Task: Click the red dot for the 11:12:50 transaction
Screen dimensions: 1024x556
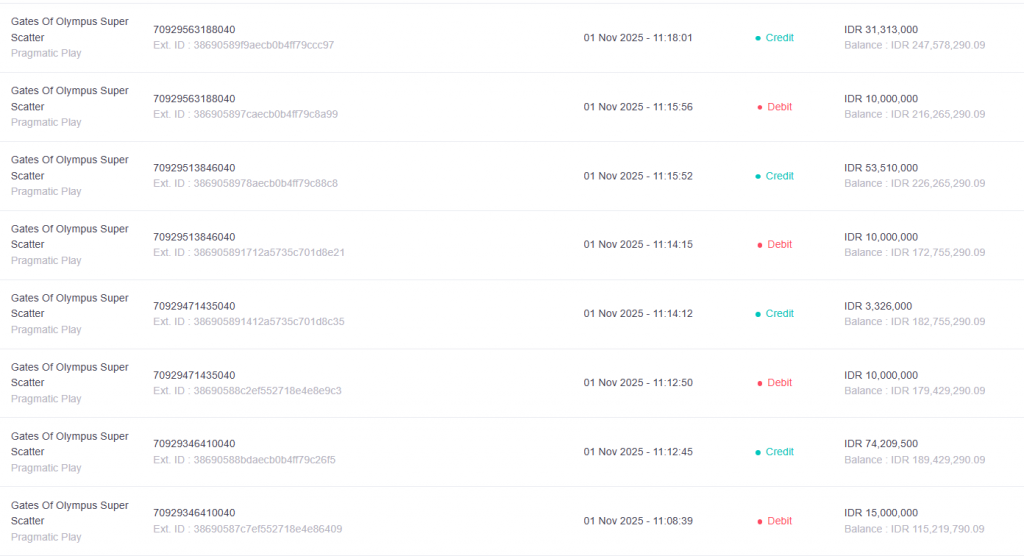Action: (x=760, y=383)
